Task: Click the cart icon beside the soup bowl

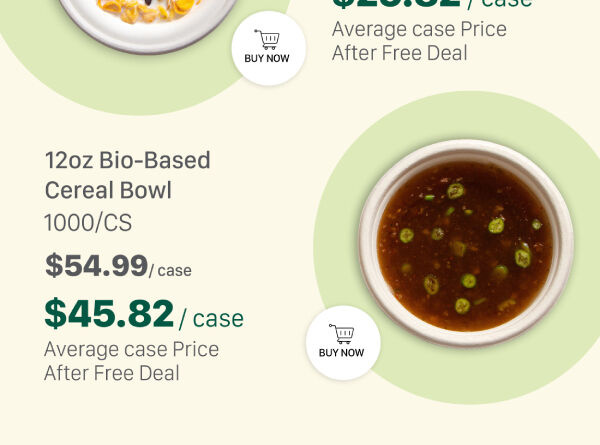Action: (342, 333)
